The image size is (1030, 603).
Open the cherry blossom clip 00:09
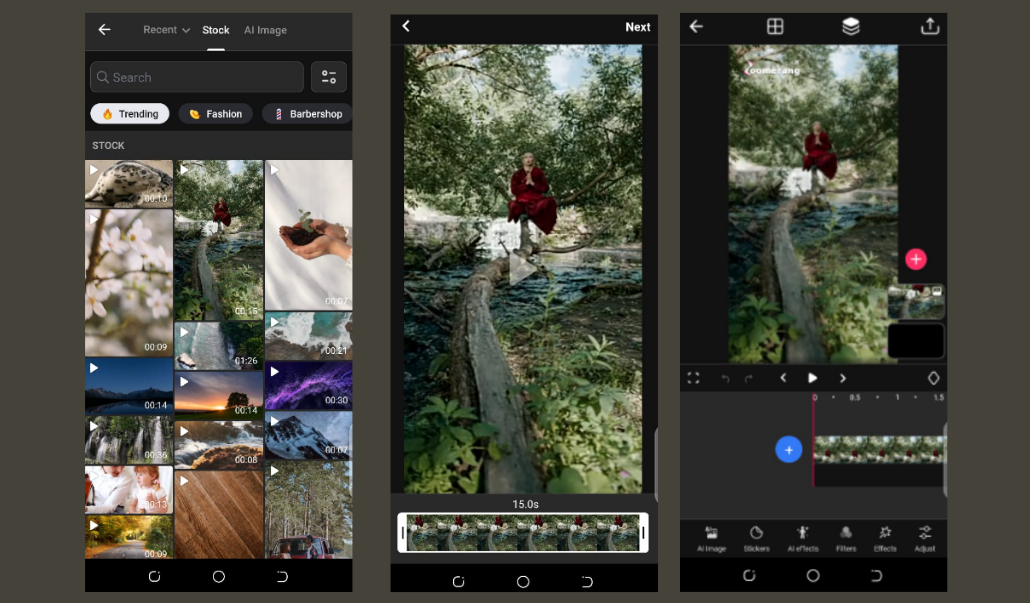(x=129, y=282)
